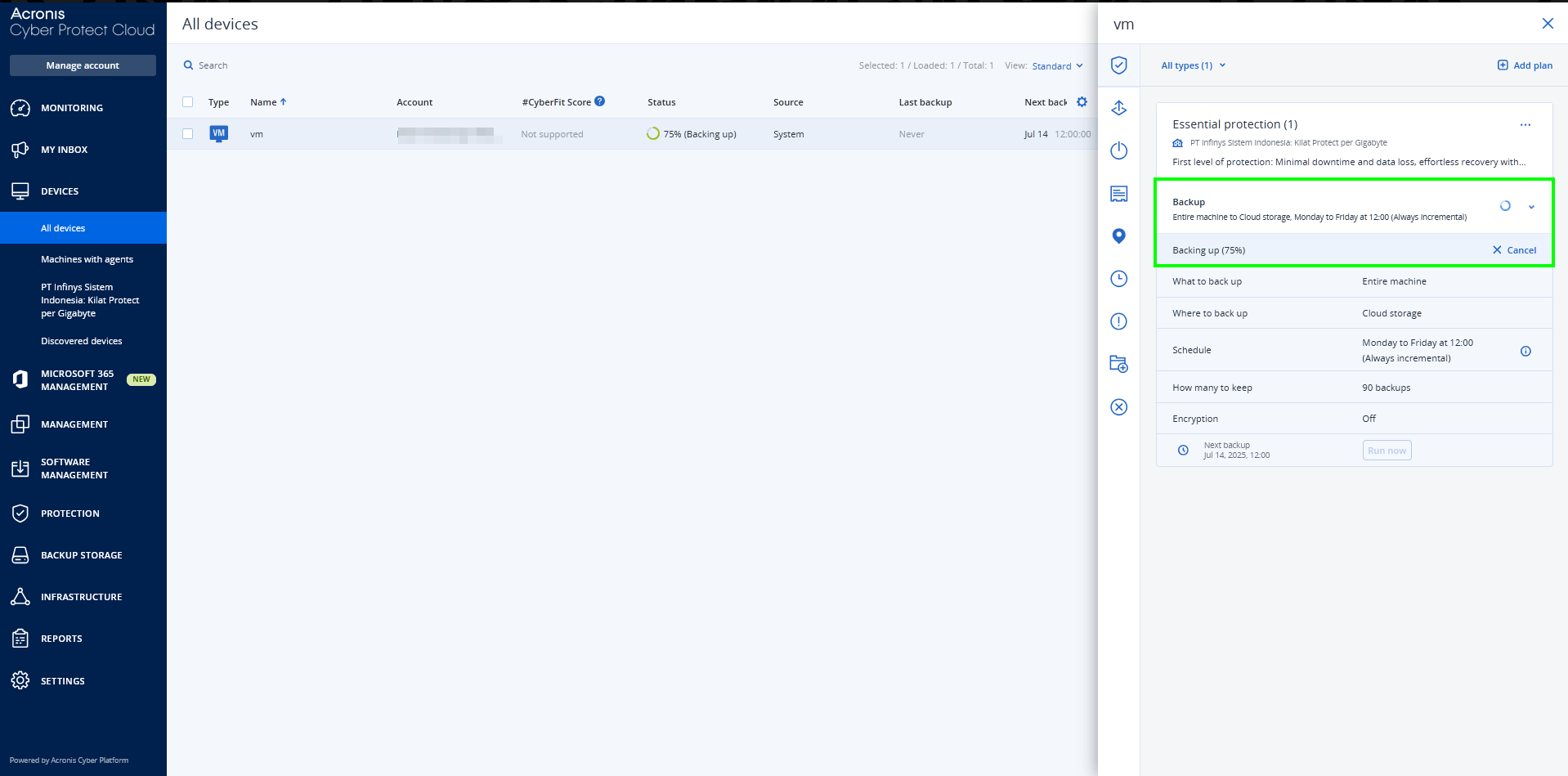This screenshot has width=1568, height=776.
Task: Expand the Standard view dropdown
Action: [1057, 66]
